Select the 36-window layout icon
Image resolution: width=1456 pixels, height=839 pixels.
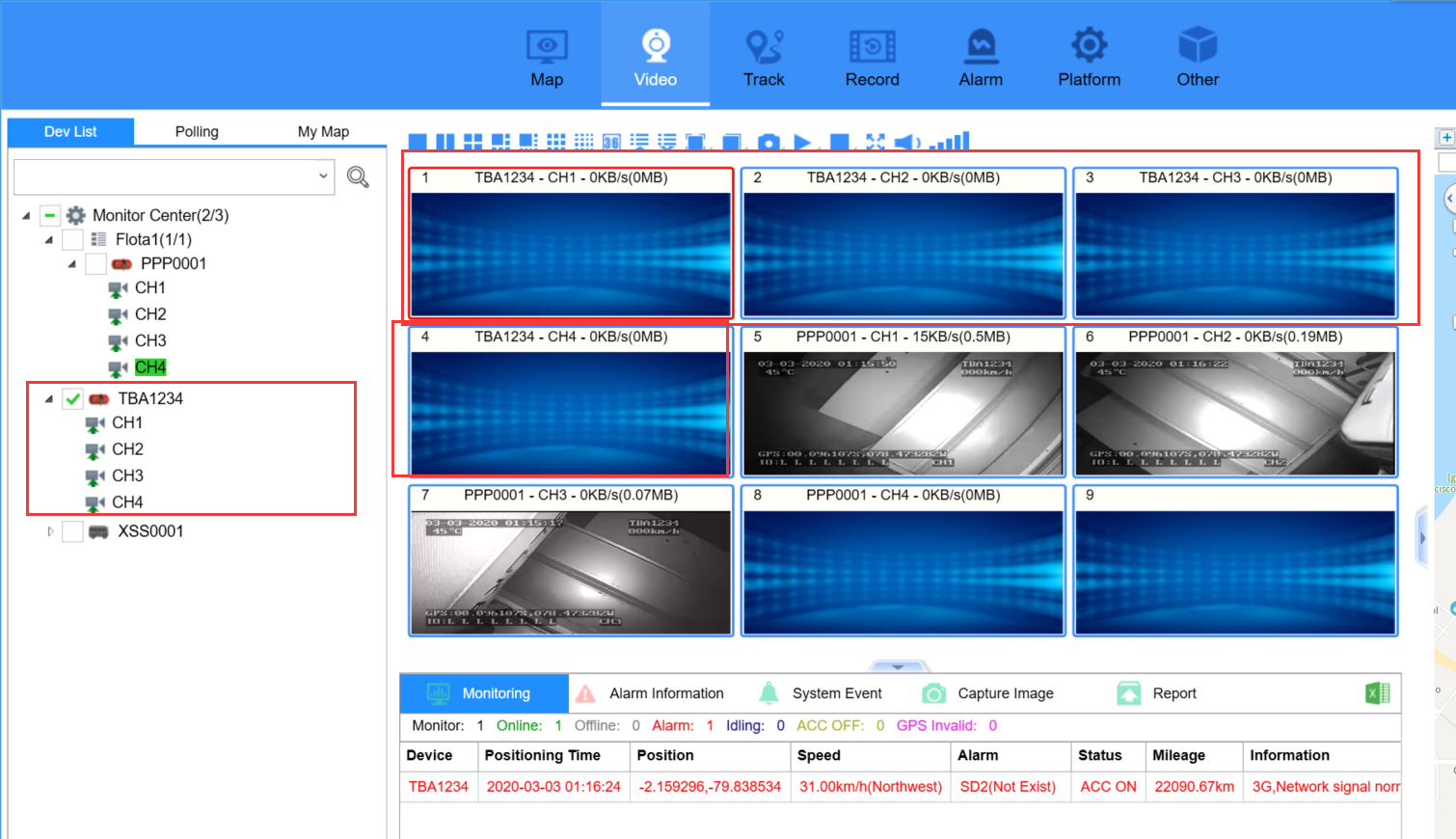(611, 142)
